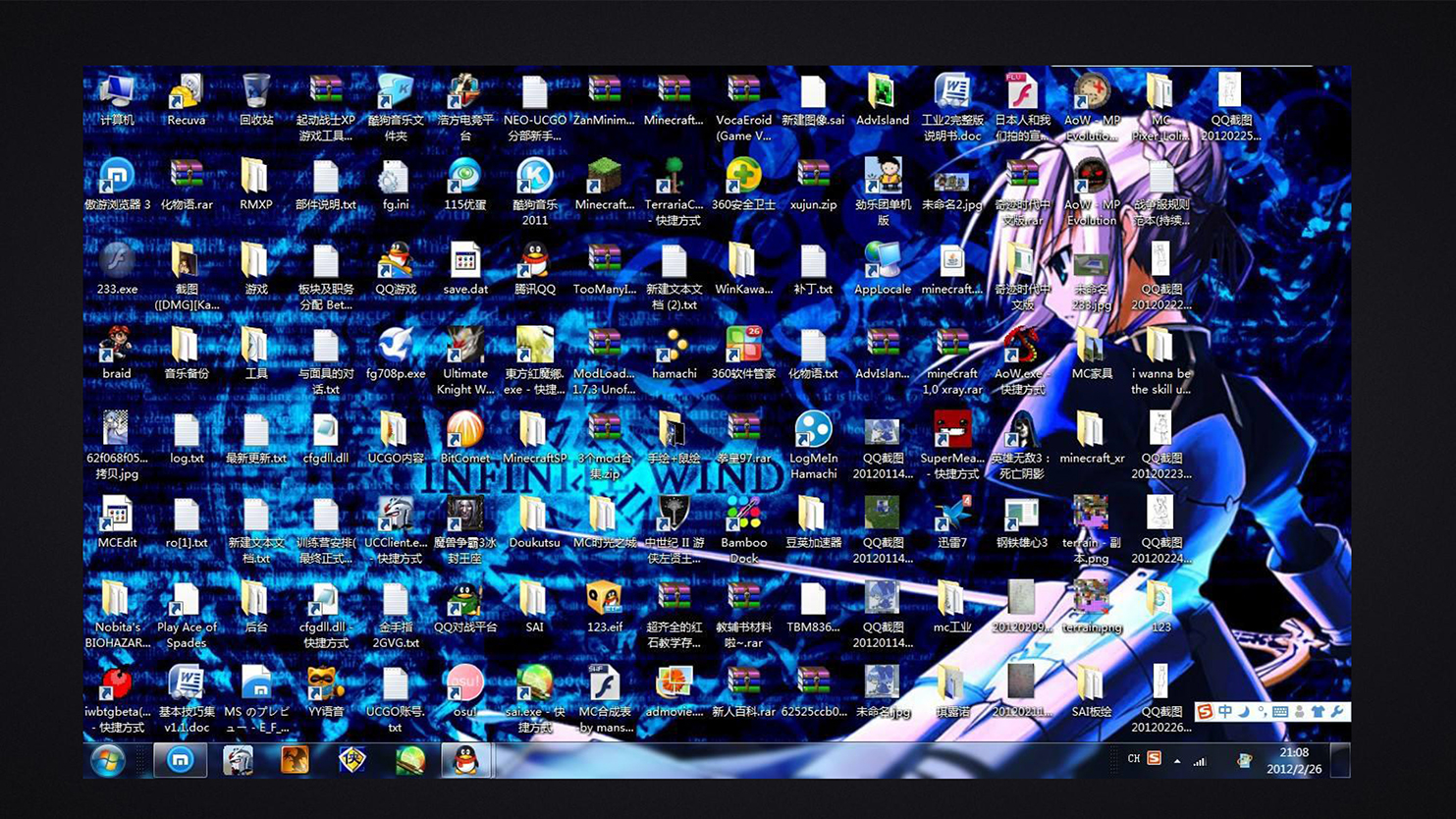Viewport: 1456px width, 819px height.
Task: Open the AppLocale desktop icon
Action: (882, 269)
